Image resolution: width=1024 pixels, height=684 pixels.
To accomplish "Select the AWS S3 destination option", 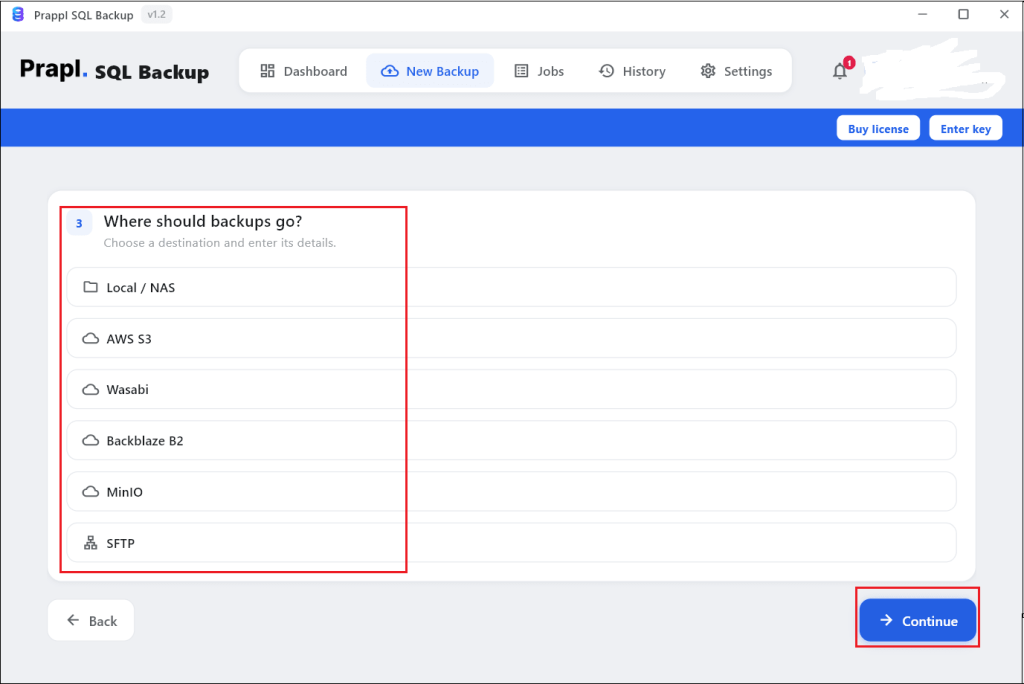I will (x=511, y=338).
